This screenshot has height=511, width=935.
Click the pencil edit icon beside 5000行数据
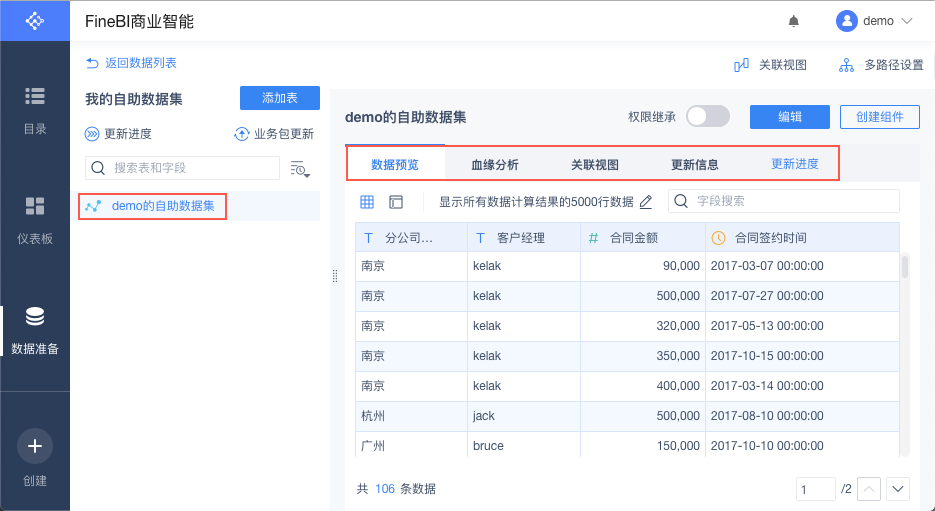pos(646,202)
